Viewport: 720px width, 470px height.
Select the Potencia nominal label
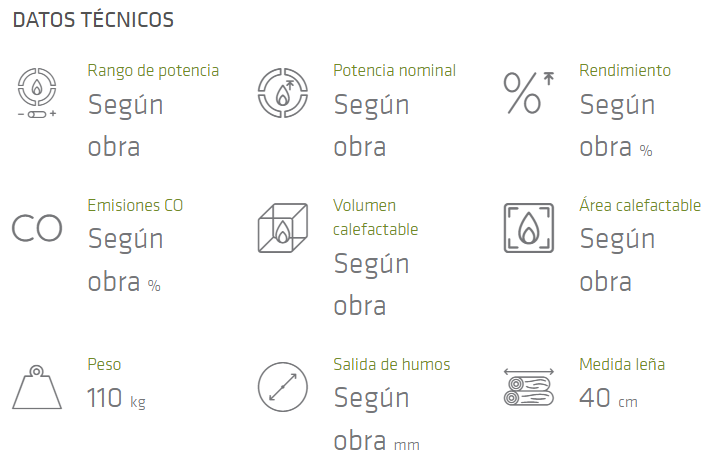[x=394, y=71]
